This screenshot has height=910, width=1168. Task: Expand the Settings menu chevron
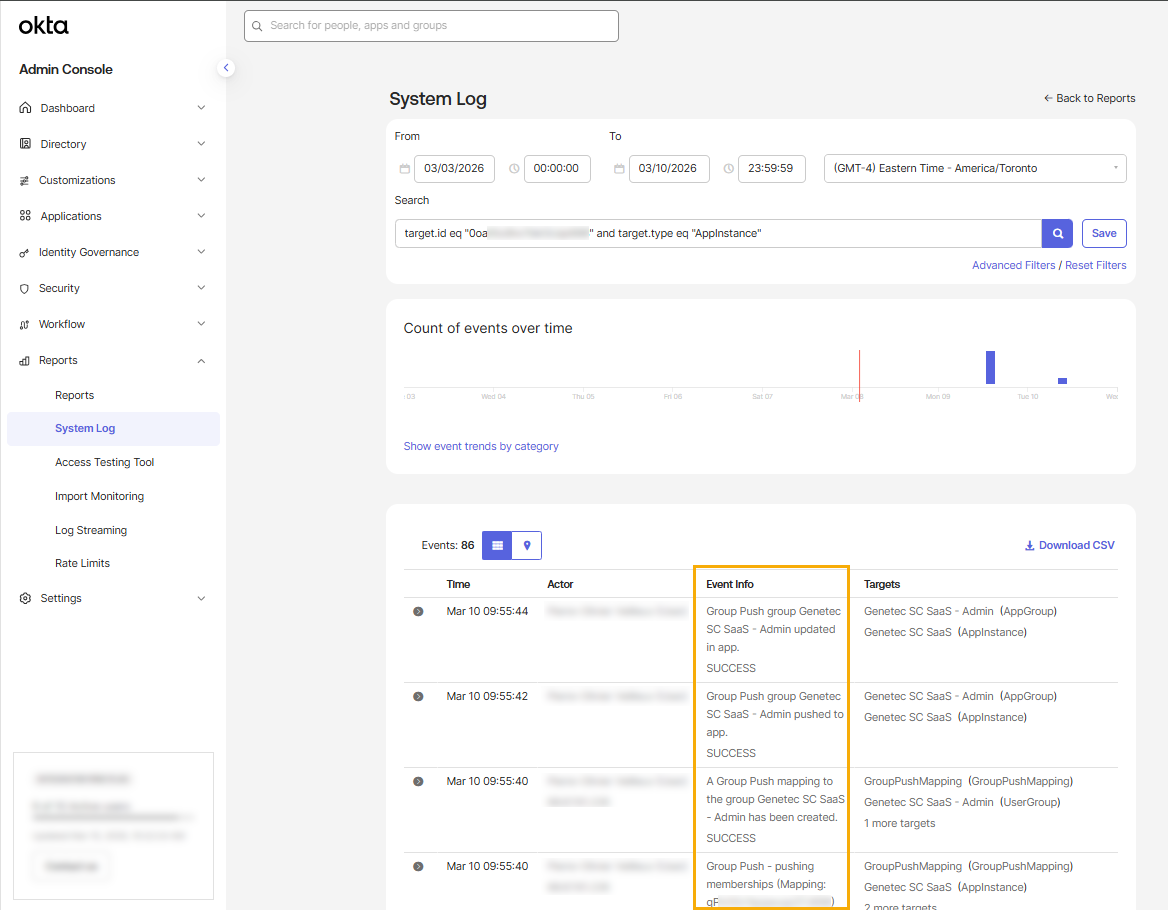(x=201, y=598)
